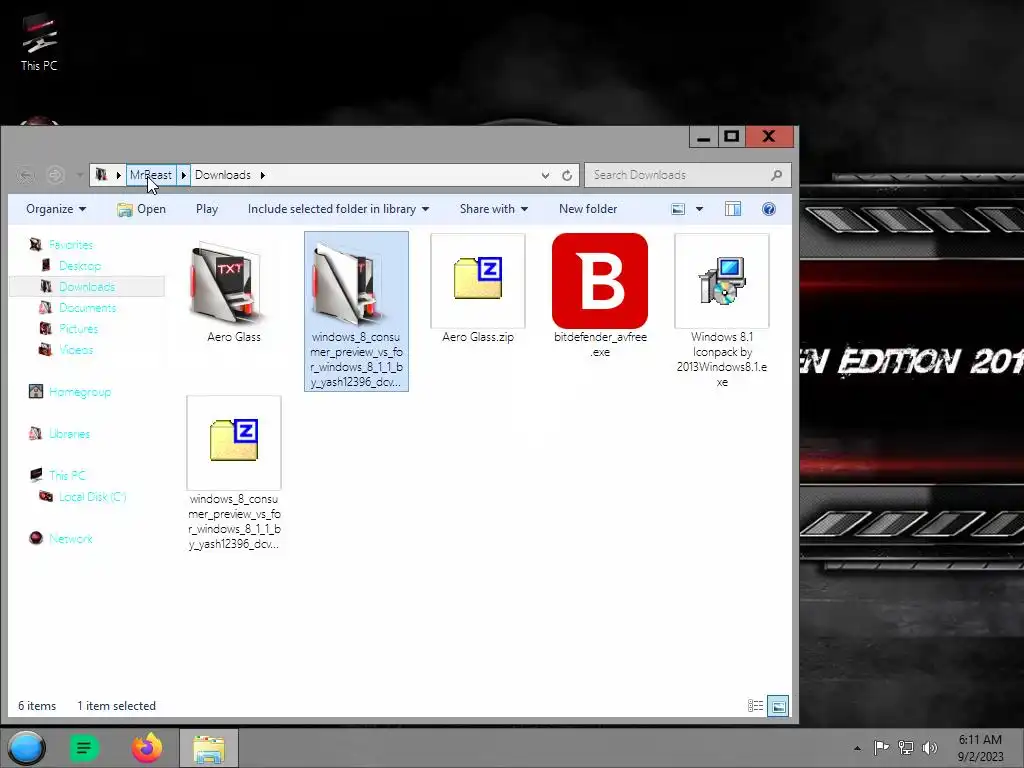The image size is (1024, 768).
Task: Open the Share with menu
Action: coord(494,209)
